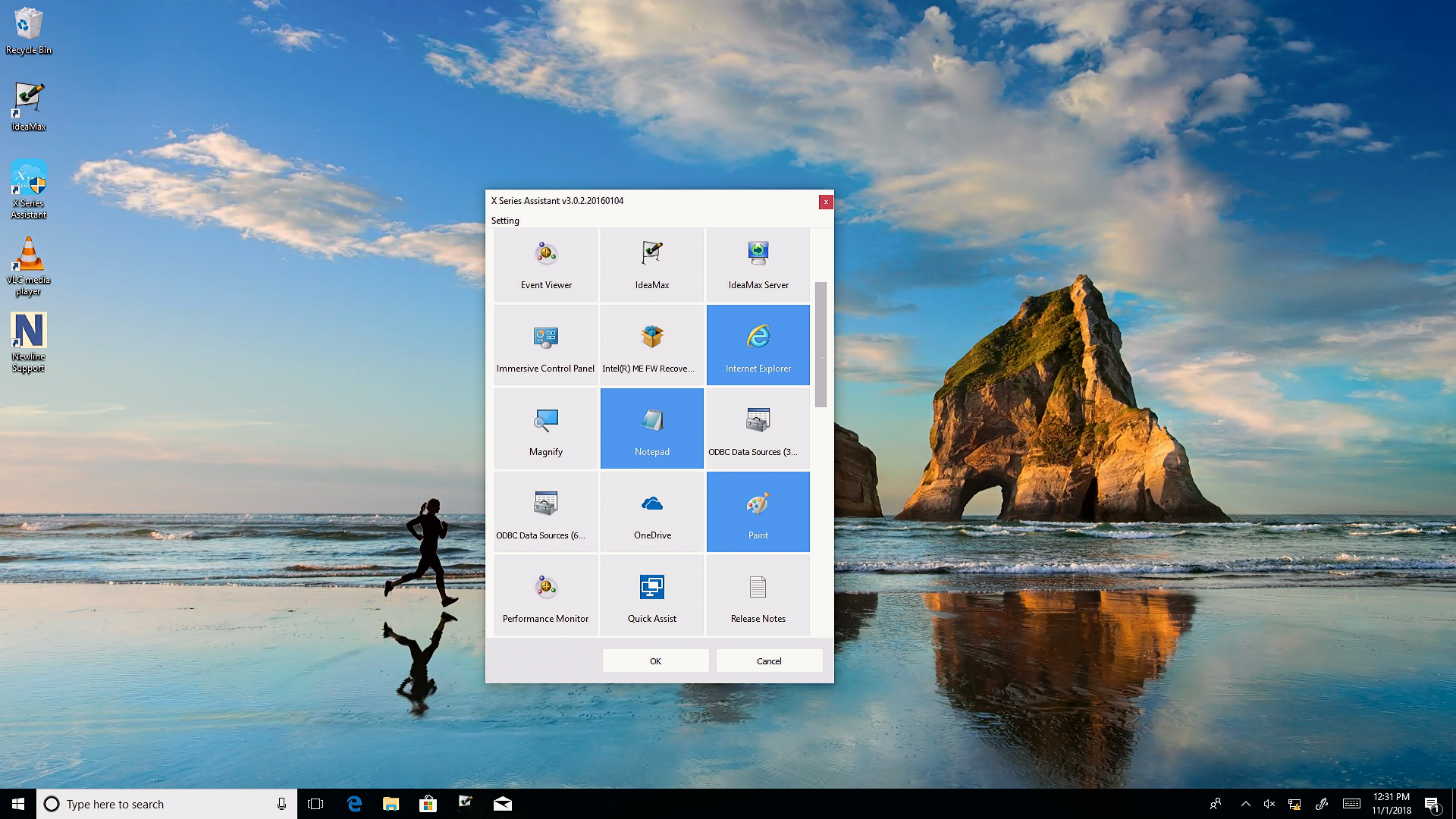Select the Intel(R) ME FW Recovery tile
Image resolution: width=1456 pixels, height=819 pixels.
[x=652, y=346]
